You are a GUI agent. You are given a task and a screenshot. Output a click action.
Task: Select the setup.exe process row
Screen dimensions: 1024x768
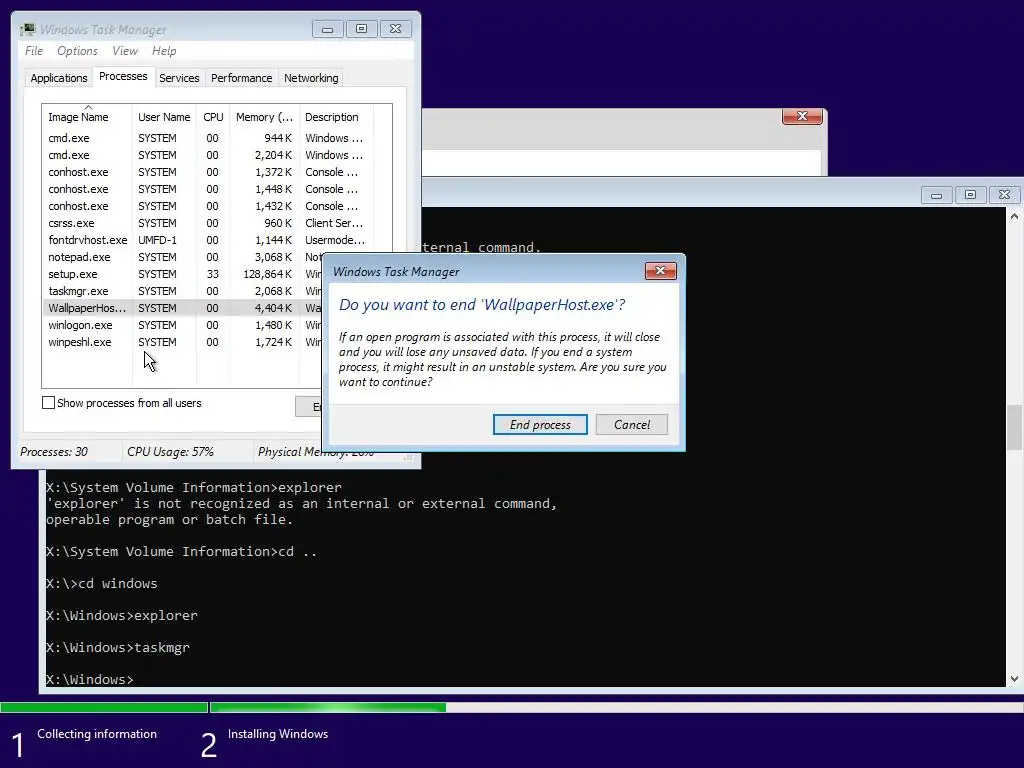point(183,274)
